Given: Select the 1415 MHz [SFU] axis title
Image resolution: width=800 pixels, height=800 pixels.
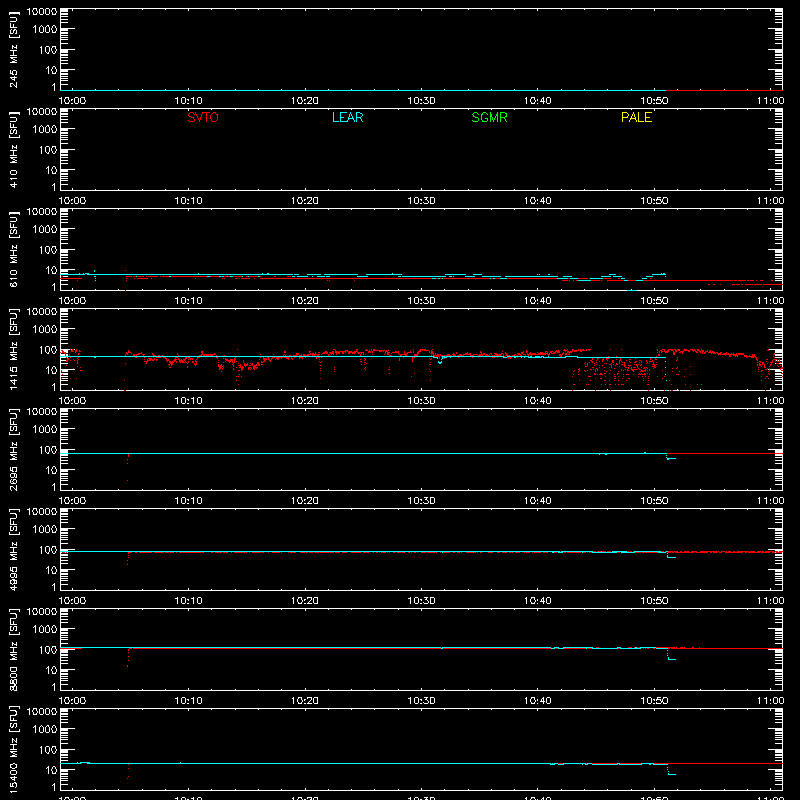Looking at the screenshot, I should coord(13,349).
